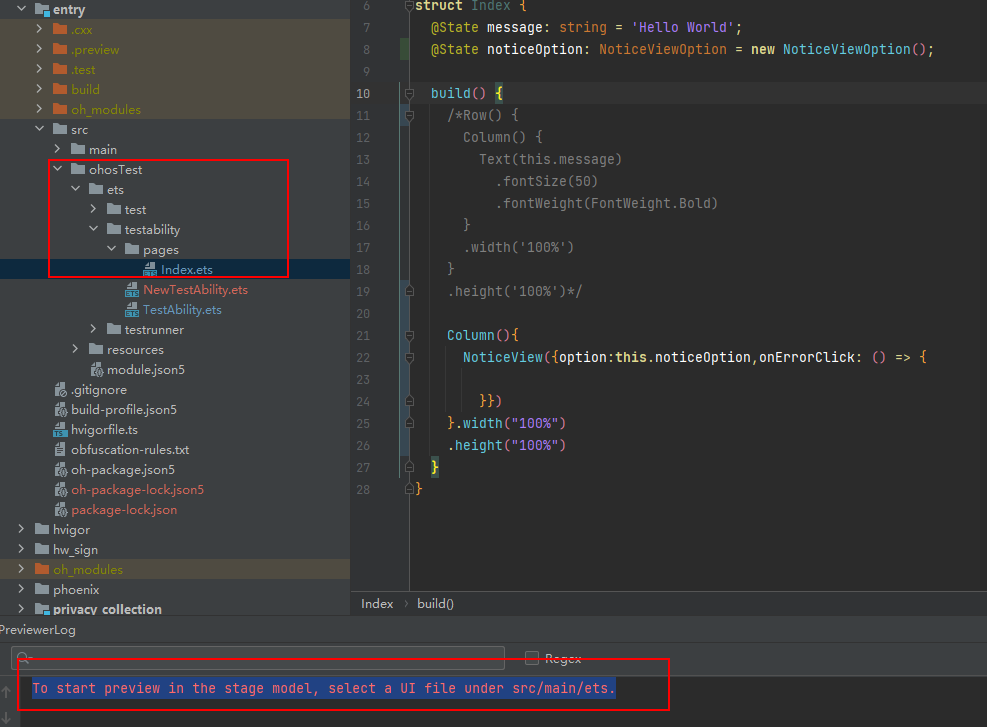This screenshot has width=987, height=727.
Task: Click the search magnifier icon in PreviewerLog
Action: (x=23, y=658)
